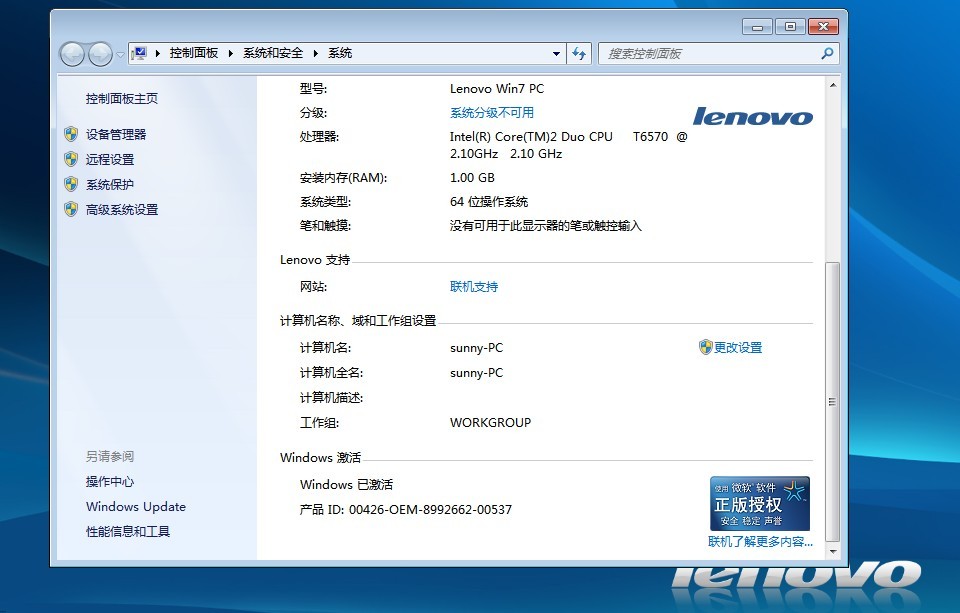960x613 pixels.
Task: Open 操作中心 under 另请参阅
Action: pyautogui.click(x=110, y=481)
